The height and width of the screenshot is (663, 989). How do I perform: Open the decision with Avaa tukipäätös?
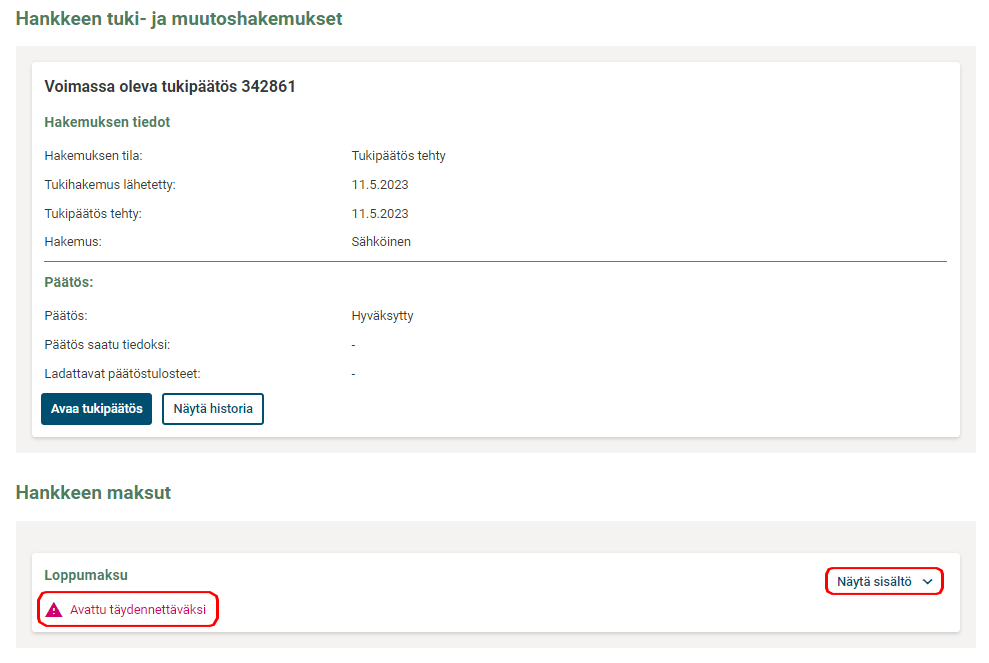click(x=96, y=409)
